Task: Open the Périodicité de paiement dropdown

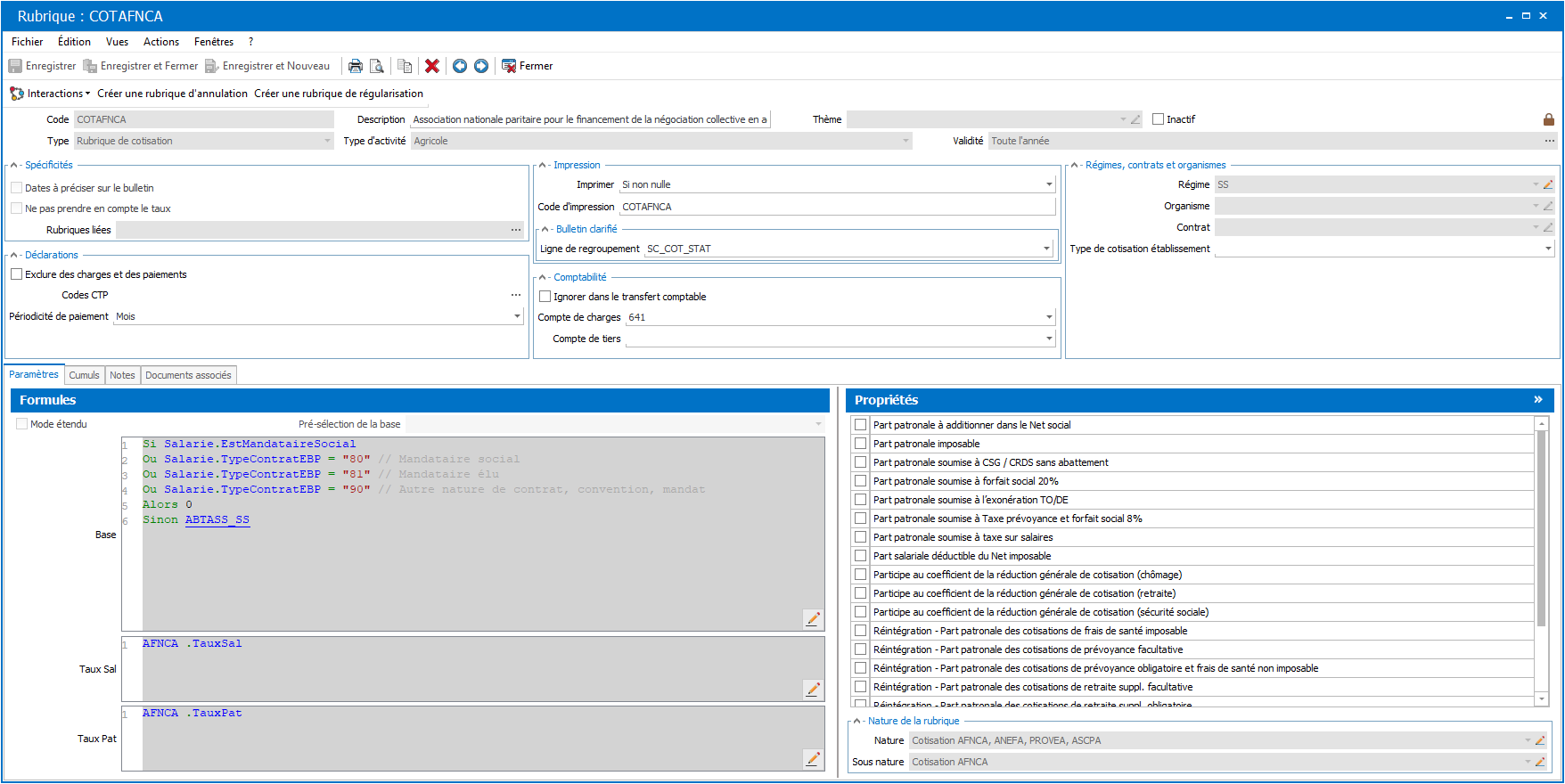Action: click(517, 316)
